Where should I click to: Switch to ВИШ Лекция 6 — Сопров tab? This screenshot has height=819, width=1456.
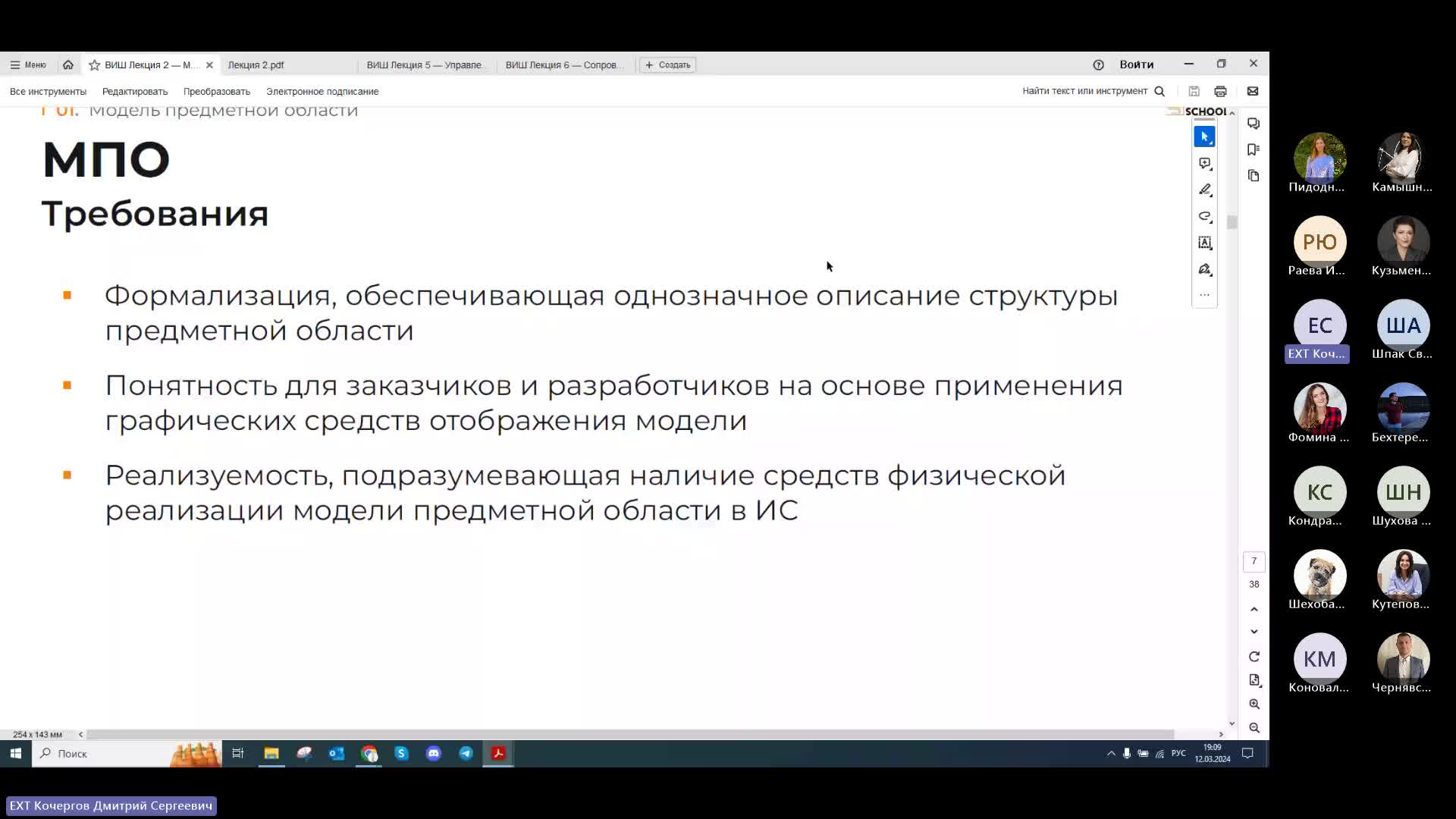tap(565, 65)
